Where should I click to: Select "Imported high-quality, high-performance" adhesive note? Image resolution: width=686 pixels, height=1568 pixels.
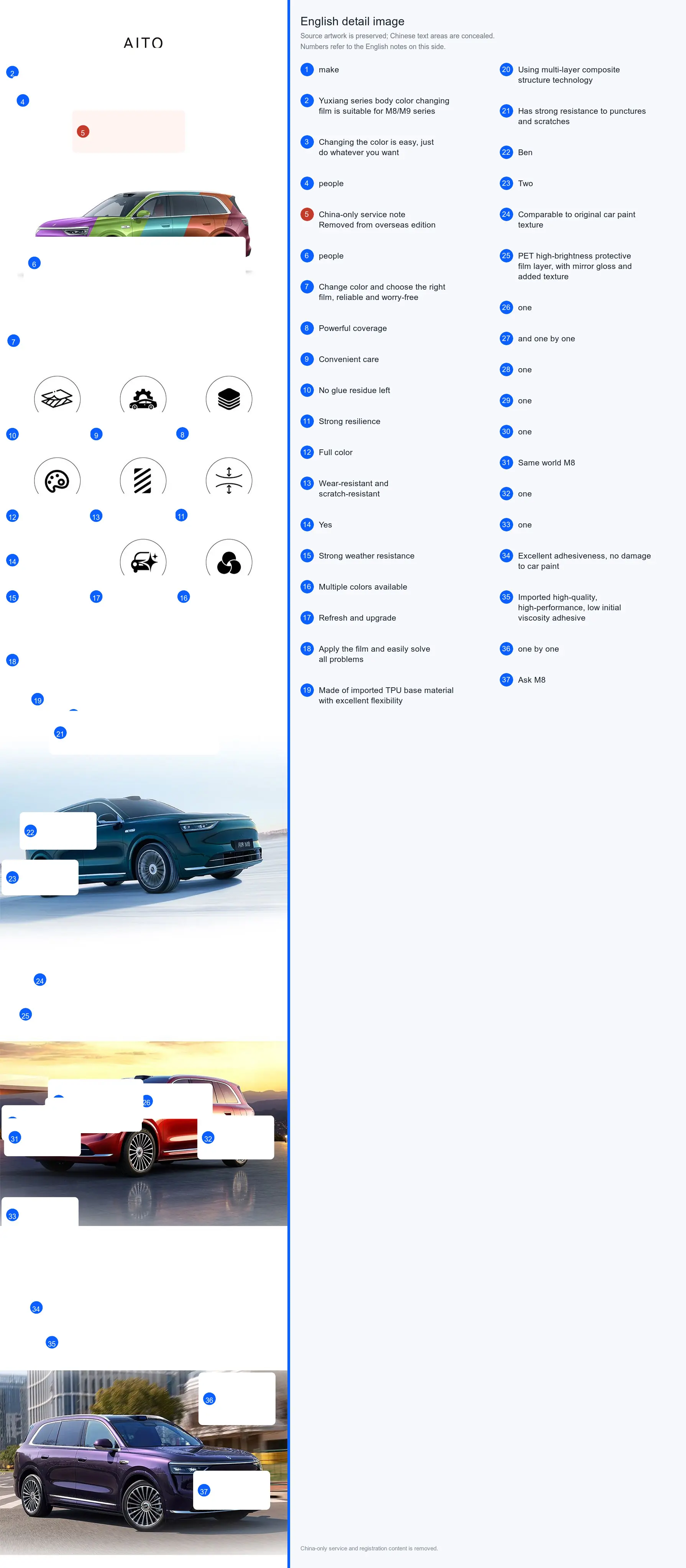tap(569, 608)
